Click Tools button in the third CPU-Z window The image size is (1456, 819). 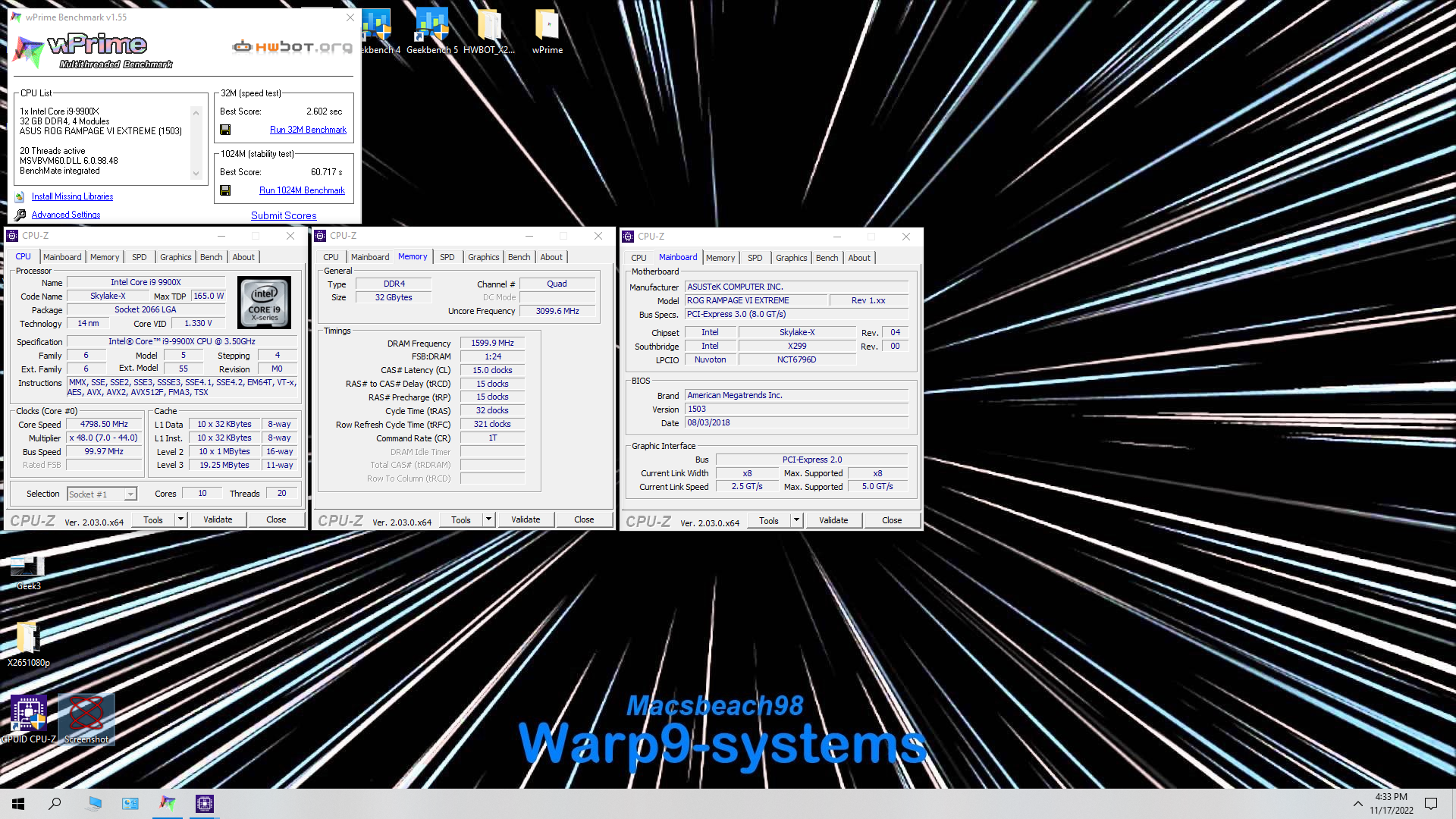pos(769,520)
